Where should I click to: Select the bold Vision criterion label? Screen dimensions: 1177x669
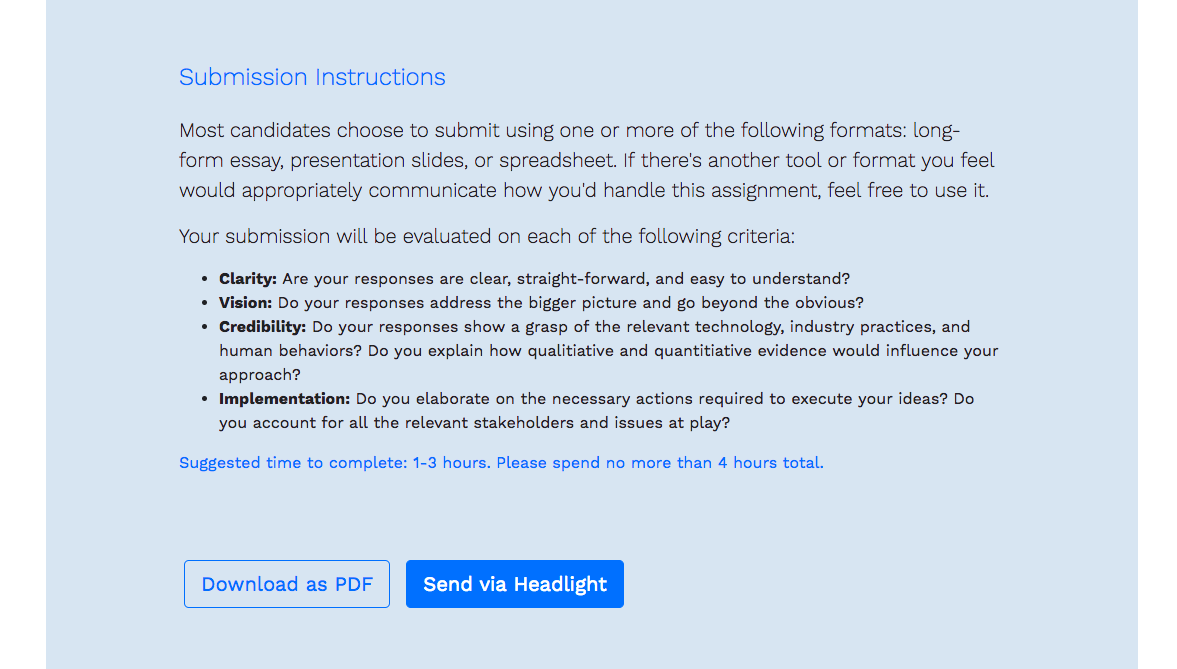click(x=245, y=303)
